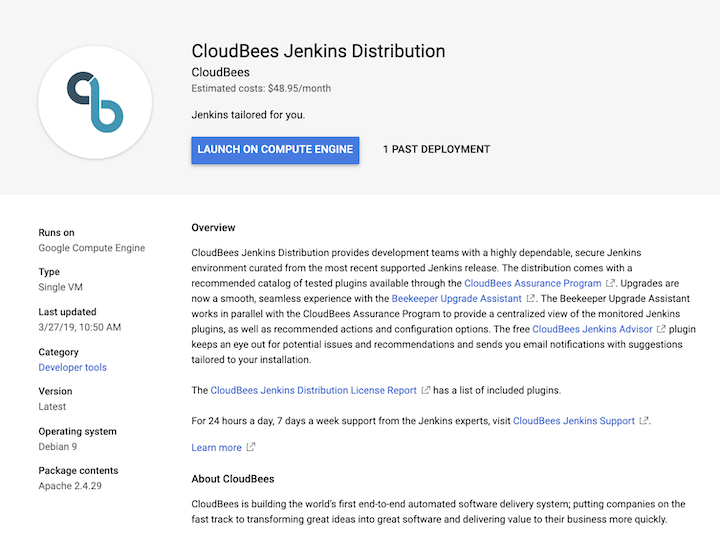The image size is (720, 538).
Task: Select the Developer tools category link
Action: tap(73, 367)
